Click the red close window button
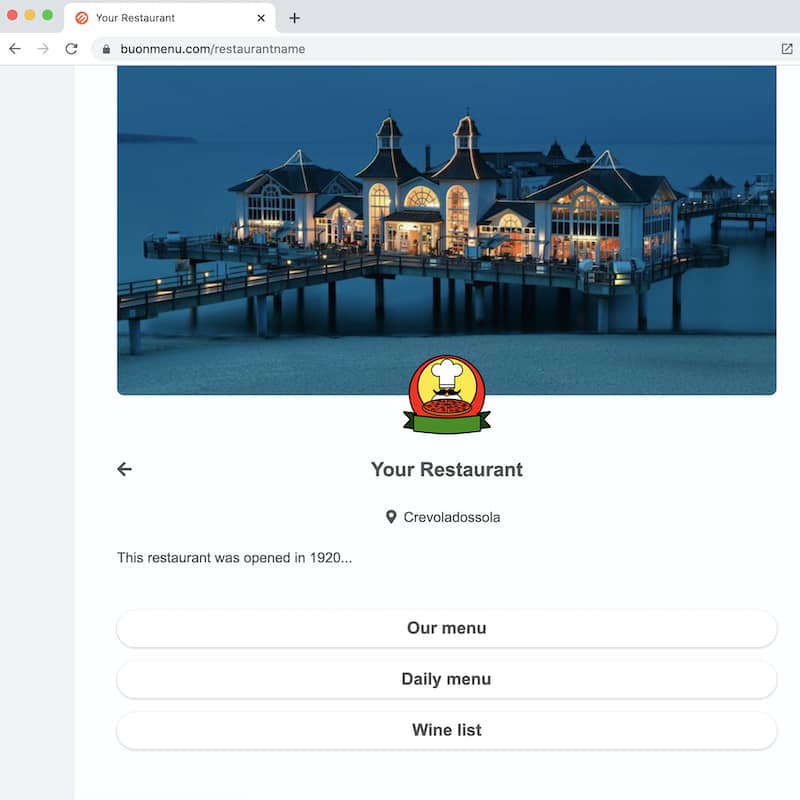Screen dimensions: 800x800 12,15
